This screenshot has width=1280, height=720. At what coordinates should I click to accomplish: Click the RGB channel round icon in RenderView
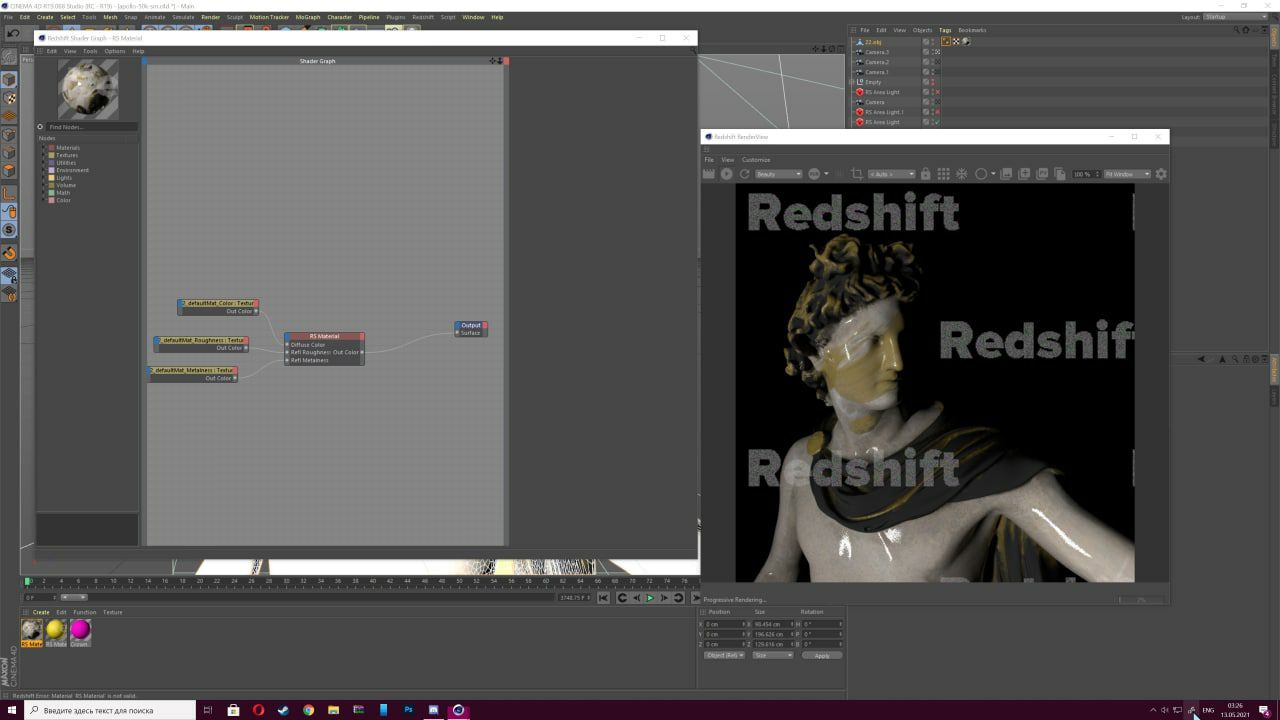(x=814, y=174)
